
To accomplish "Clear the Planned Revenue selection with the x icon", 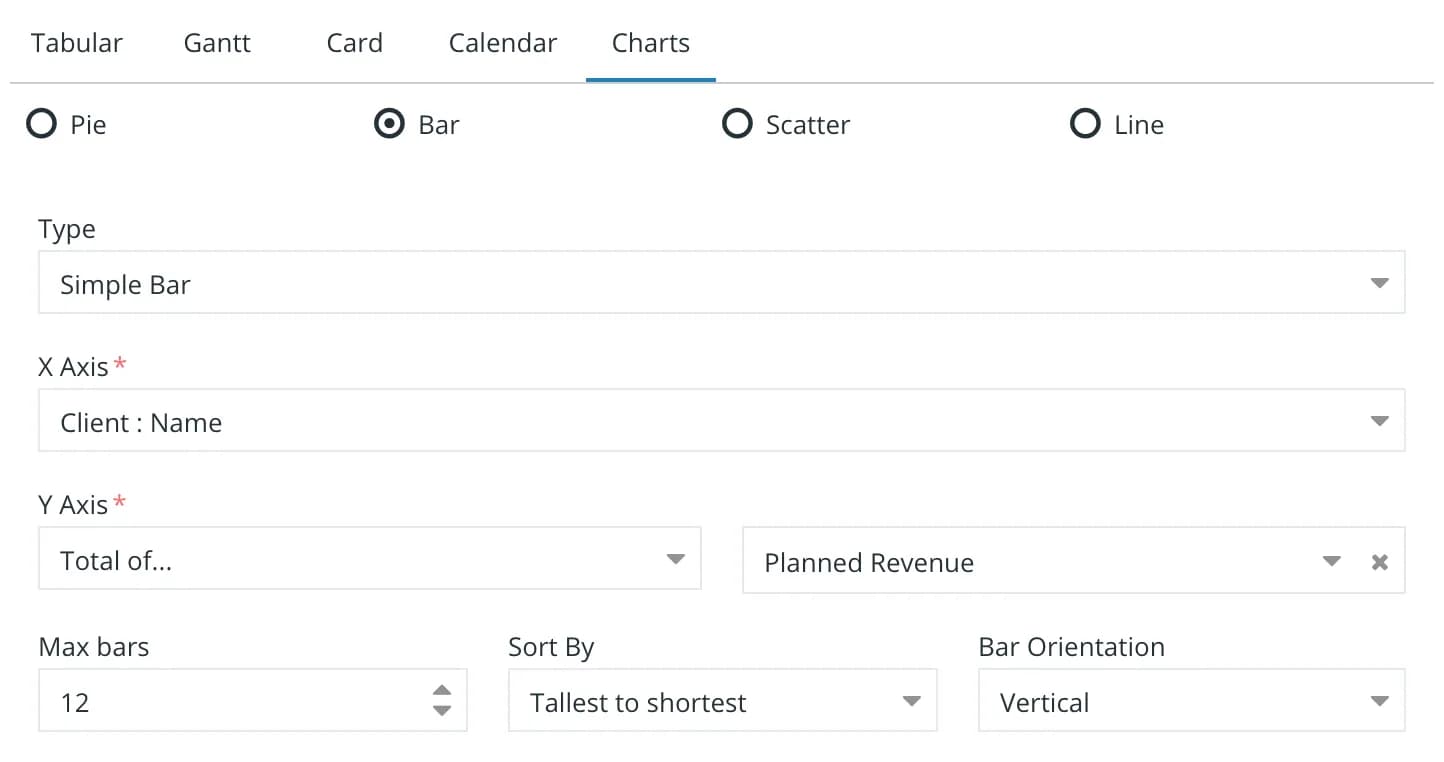I will [1379, 562].
